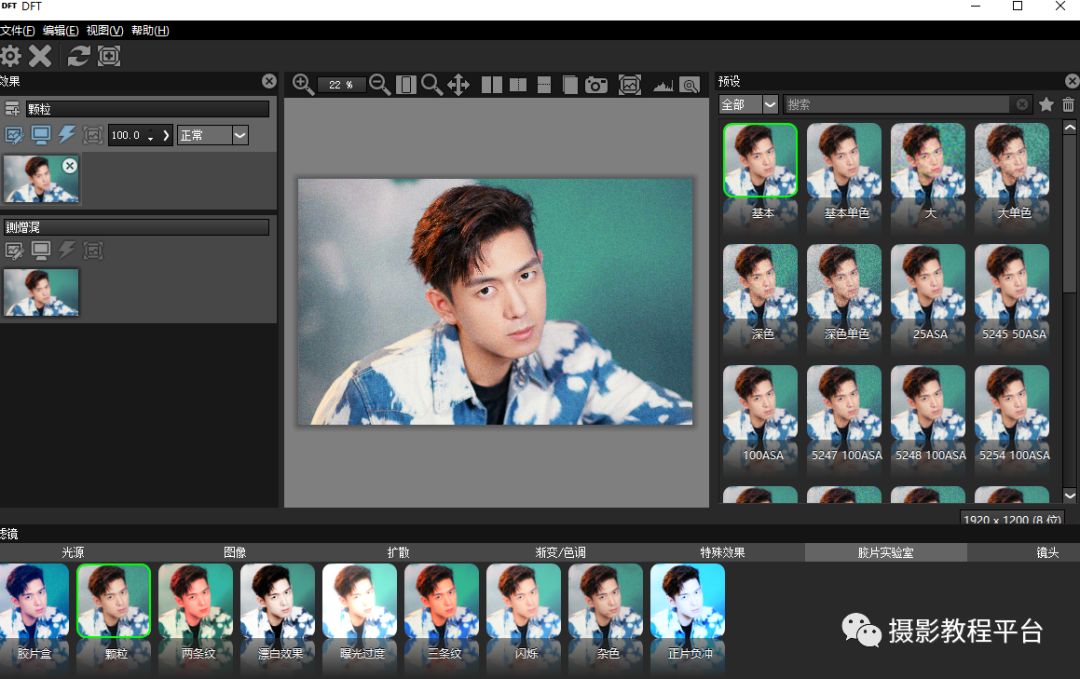
Task: Toggle the monitor view icon on 颗粒 layer
Action: 41,135
